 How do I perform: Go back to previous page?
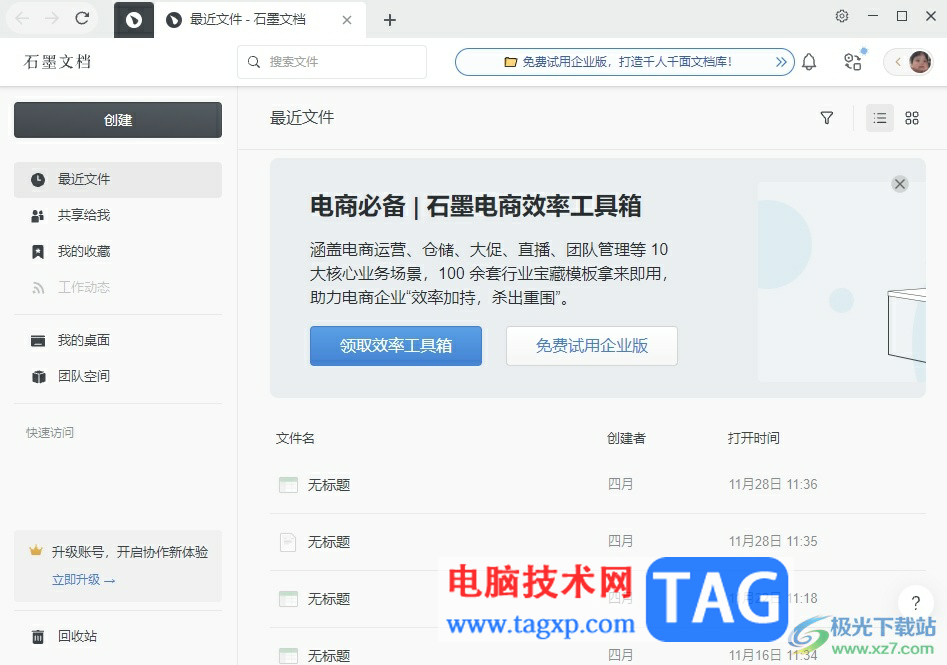point(22,19)
